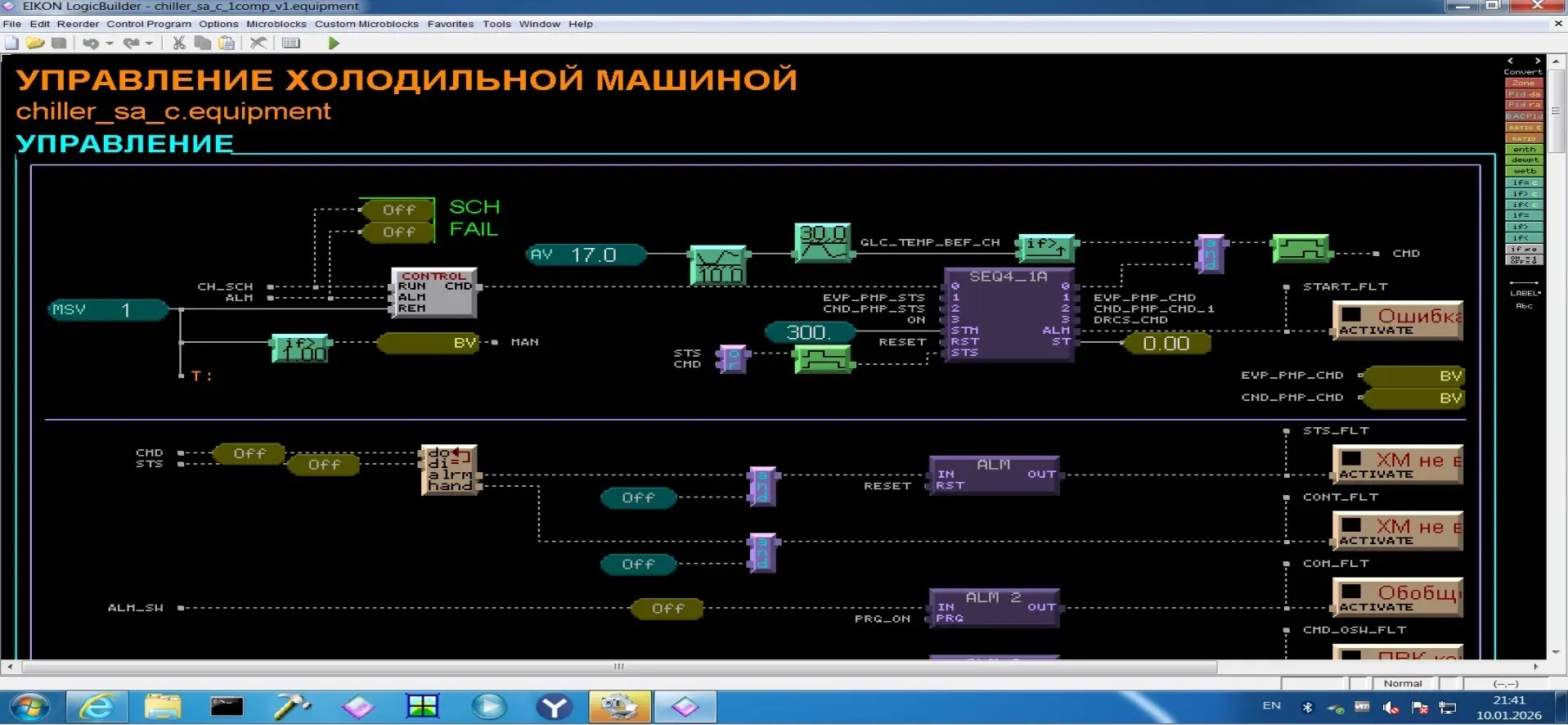Open the Control Program menu
This screenshot has width=1568, height=725.
(148, 24)
